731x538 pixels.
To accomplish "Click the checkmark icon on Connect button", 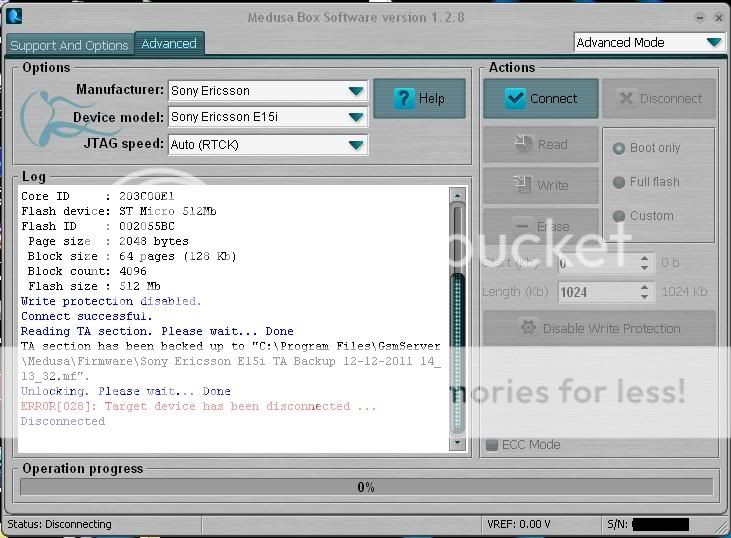I will click(515, 98).
